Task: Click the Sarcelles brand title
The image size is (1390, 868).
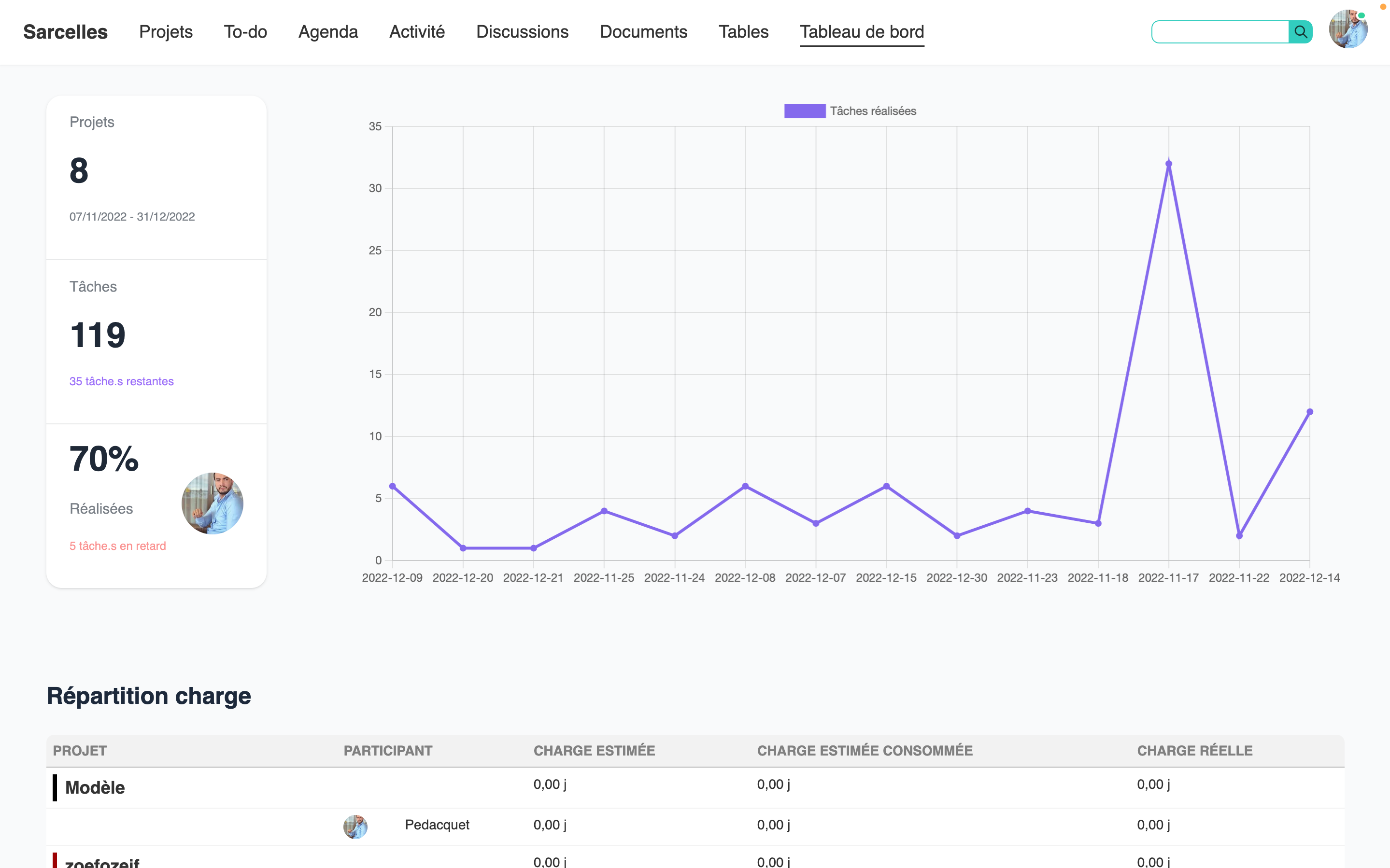Action: click(x=66, y=32)
